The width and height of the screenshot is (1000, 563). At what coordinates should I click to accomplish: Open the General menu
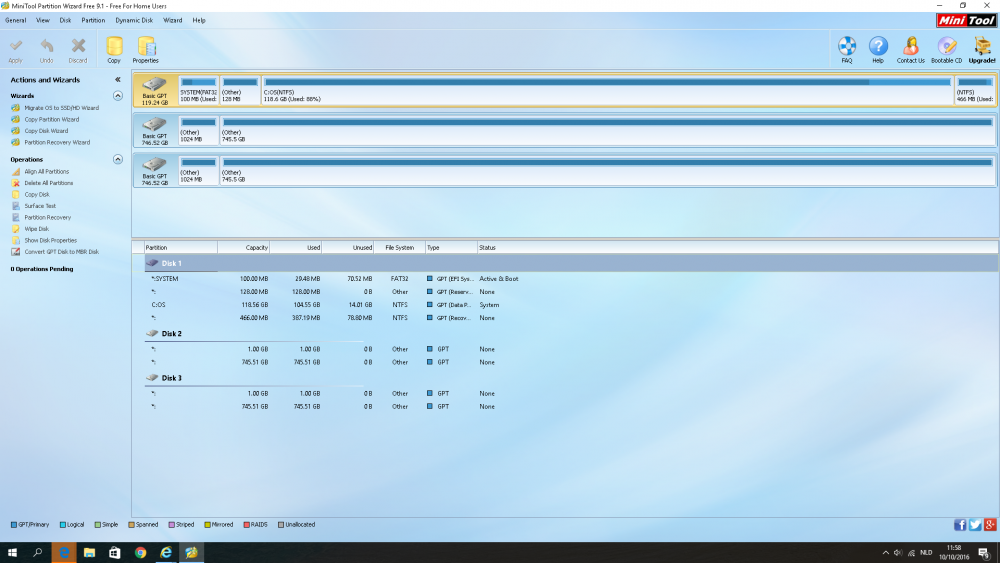point(15,20)
